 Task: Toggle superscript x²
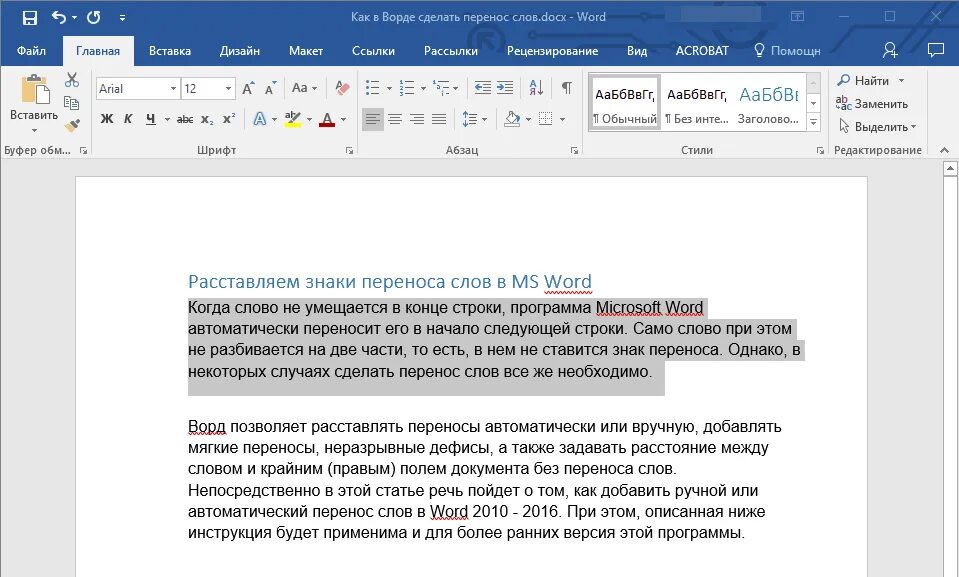click(x=229, y=119)
